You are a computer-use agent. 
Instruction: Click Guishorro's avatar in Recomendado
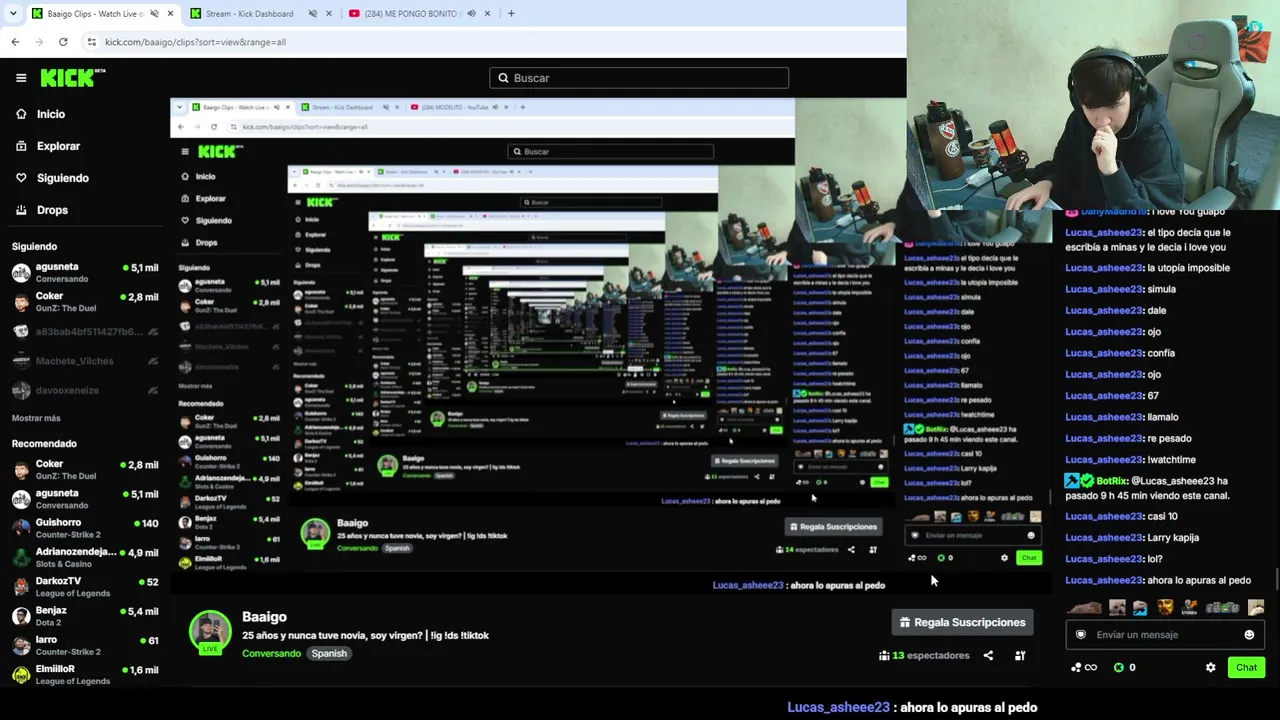21,528
